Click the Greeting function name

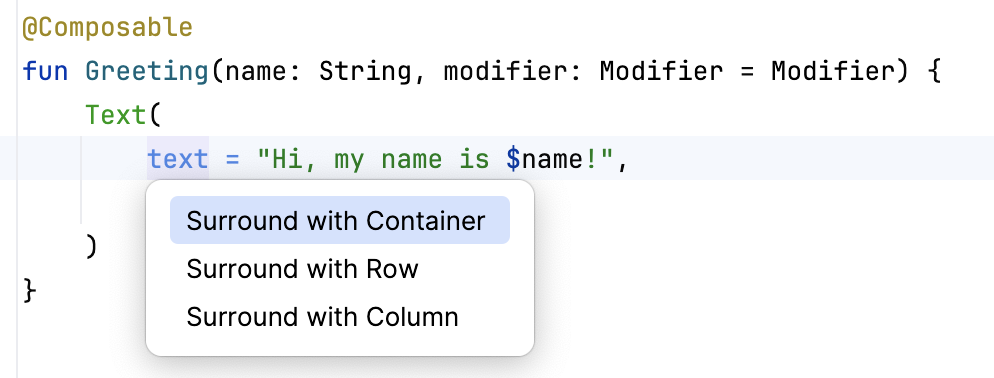[147, 71]
